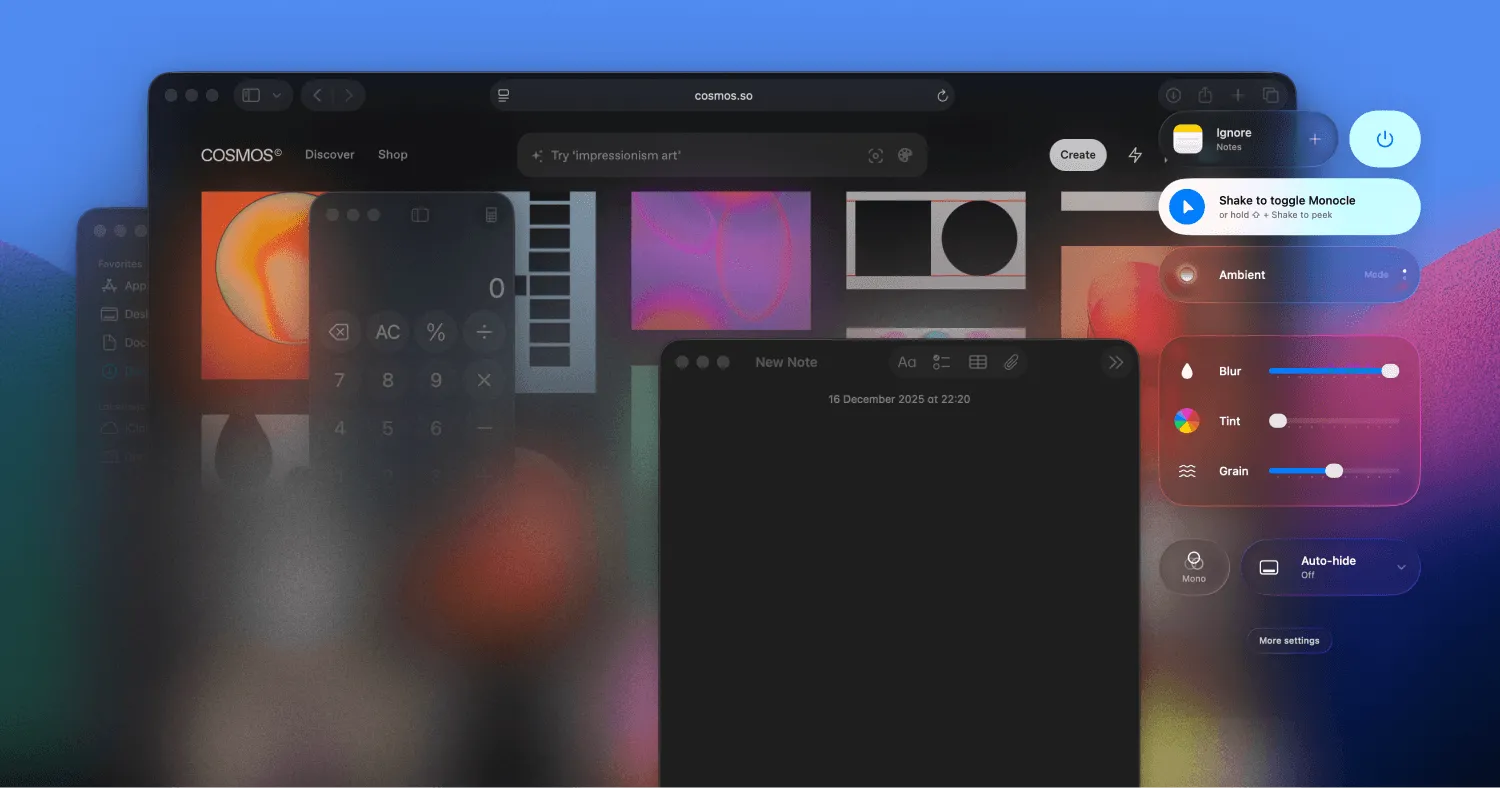Viewport: 1500px width, 788px height.
Task: Add a new tab in Safari
Action: [x=1238, y=95]
